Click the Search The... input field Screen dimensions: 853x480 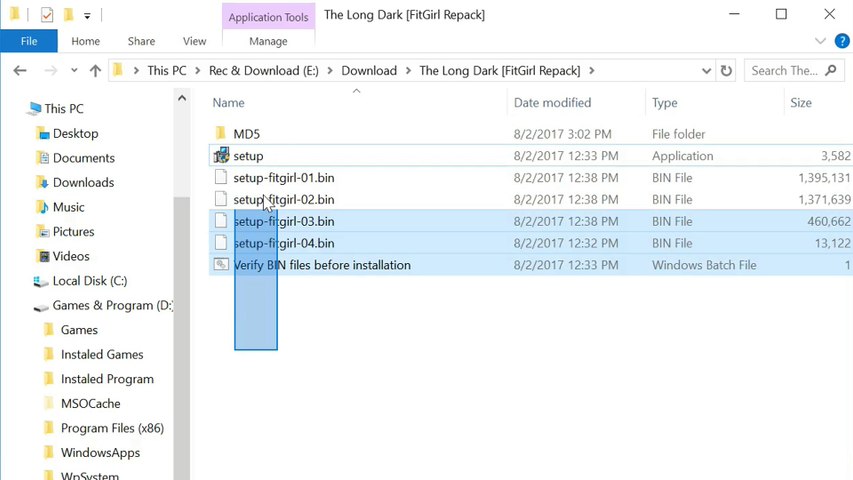click(x=784, y=71)
